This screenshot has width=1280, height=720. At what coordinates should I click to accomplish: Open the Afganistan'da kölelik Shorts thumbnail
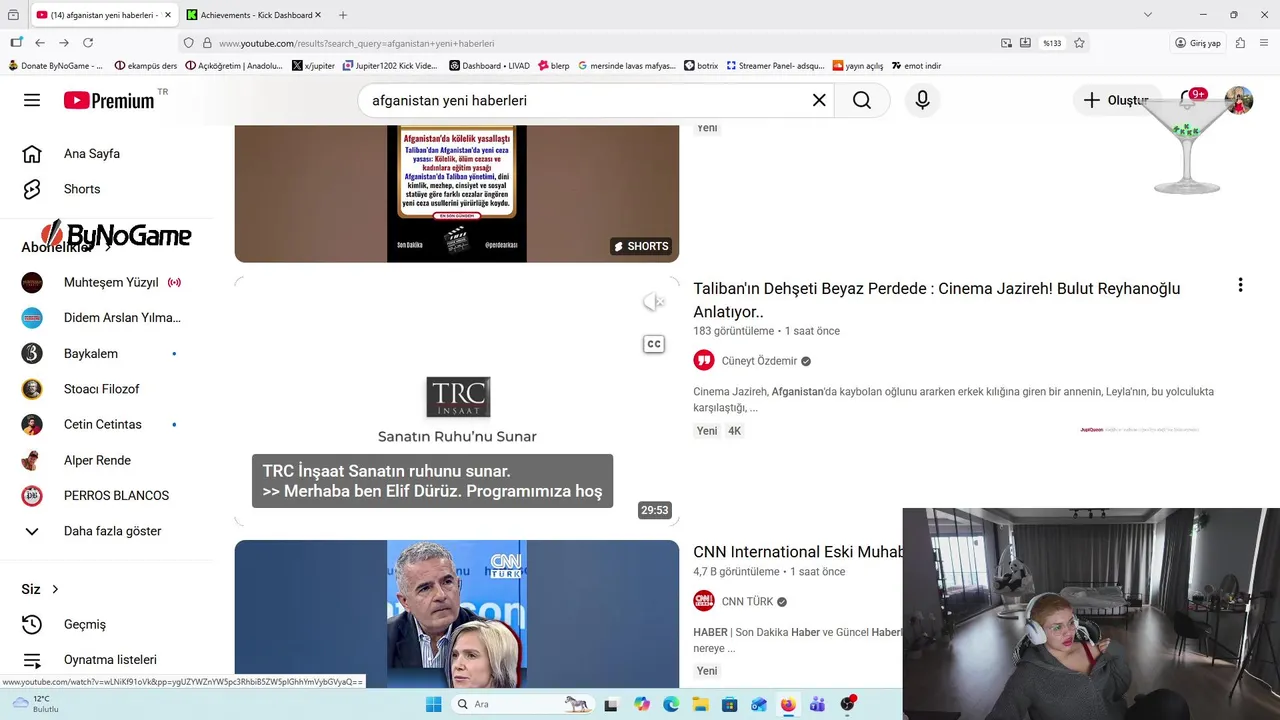click(x=457, y=193)
